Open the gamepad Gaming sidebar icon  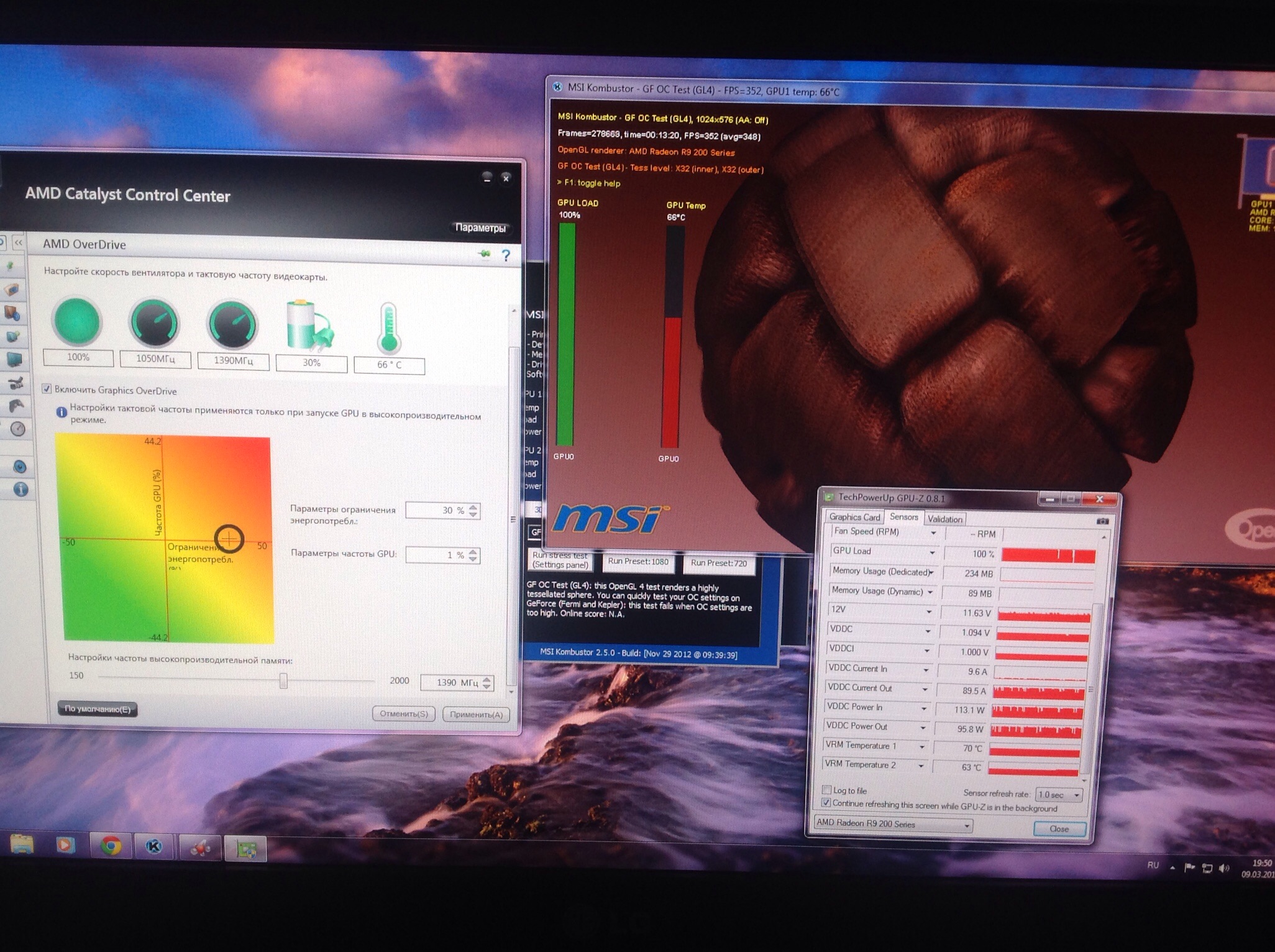(x=16, y=406)
